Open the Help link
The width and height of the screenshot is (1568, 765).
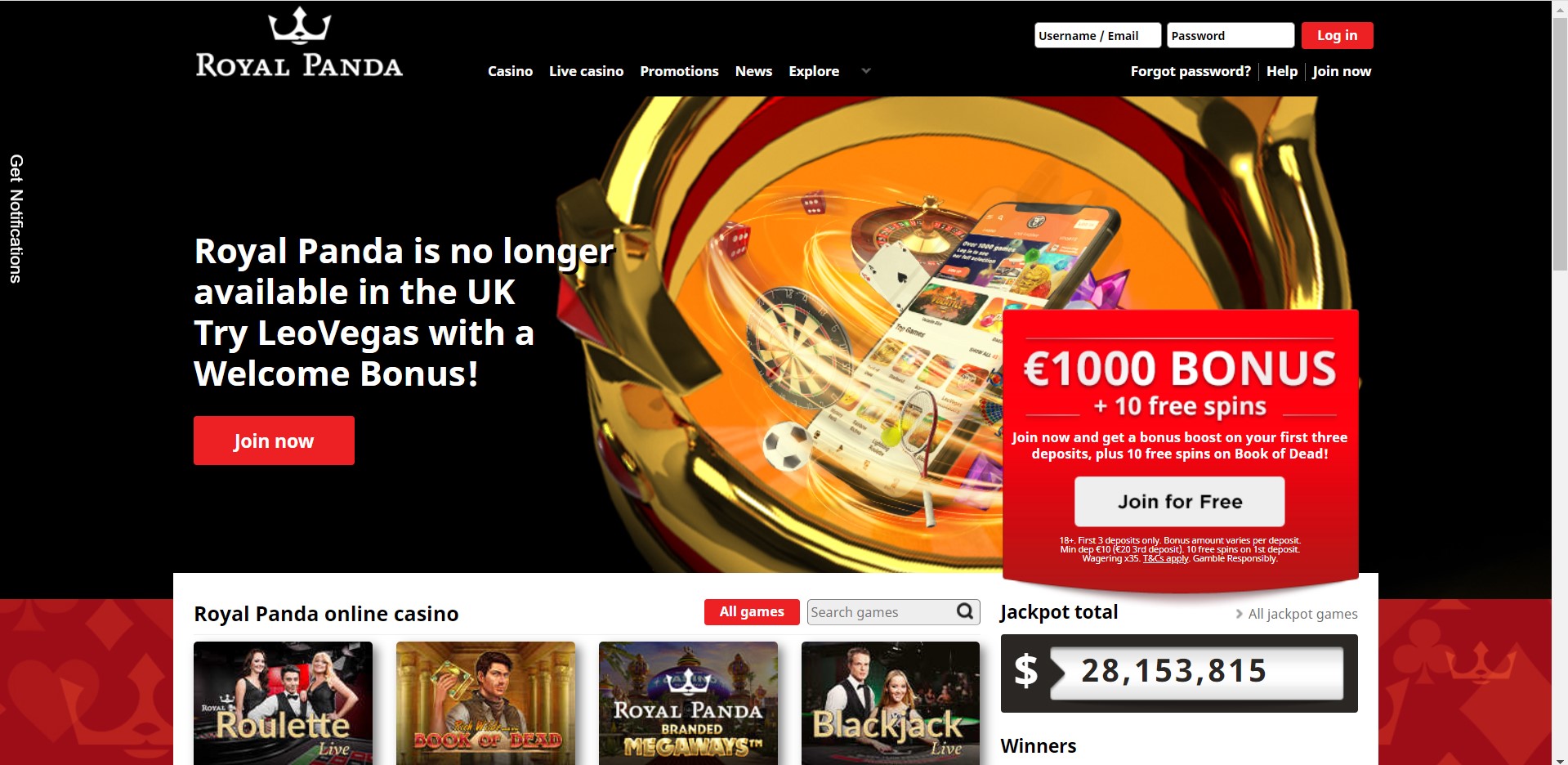(x=1281, y=71)
